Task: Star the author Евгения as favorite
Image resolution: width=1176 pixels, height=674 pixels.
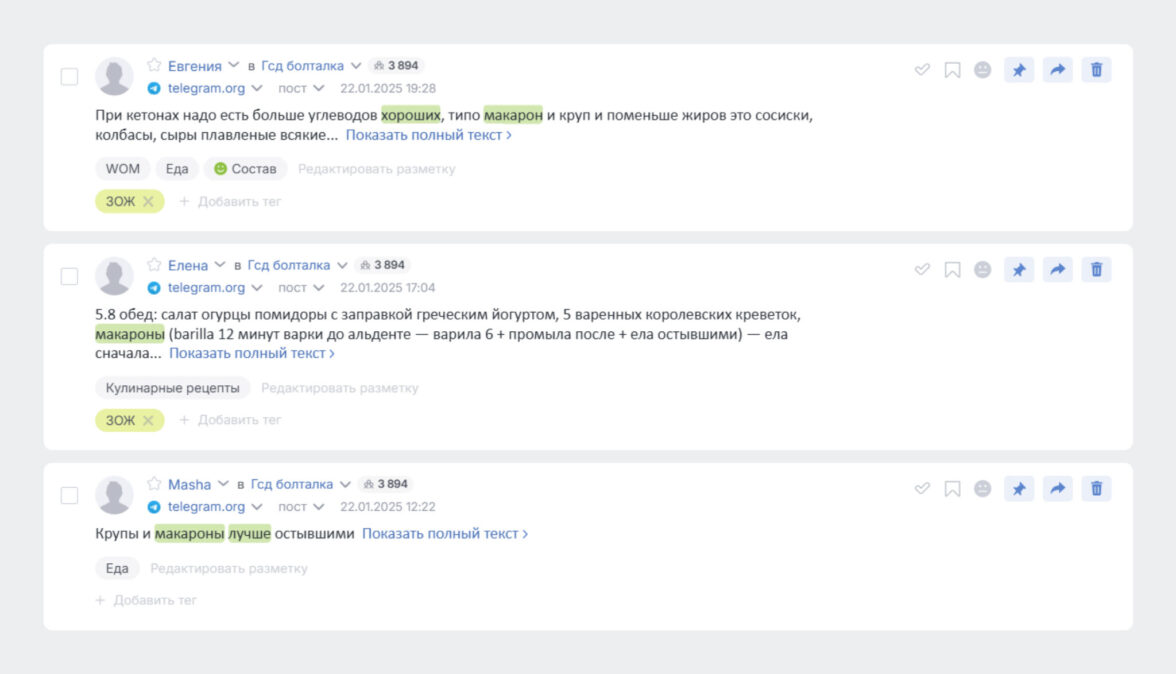Action: pos(154,65)
